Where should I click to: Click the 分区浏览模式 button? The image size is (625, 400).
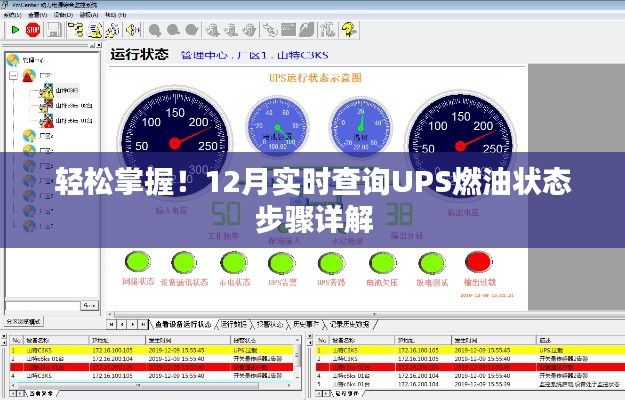click(x=24, y=321)
